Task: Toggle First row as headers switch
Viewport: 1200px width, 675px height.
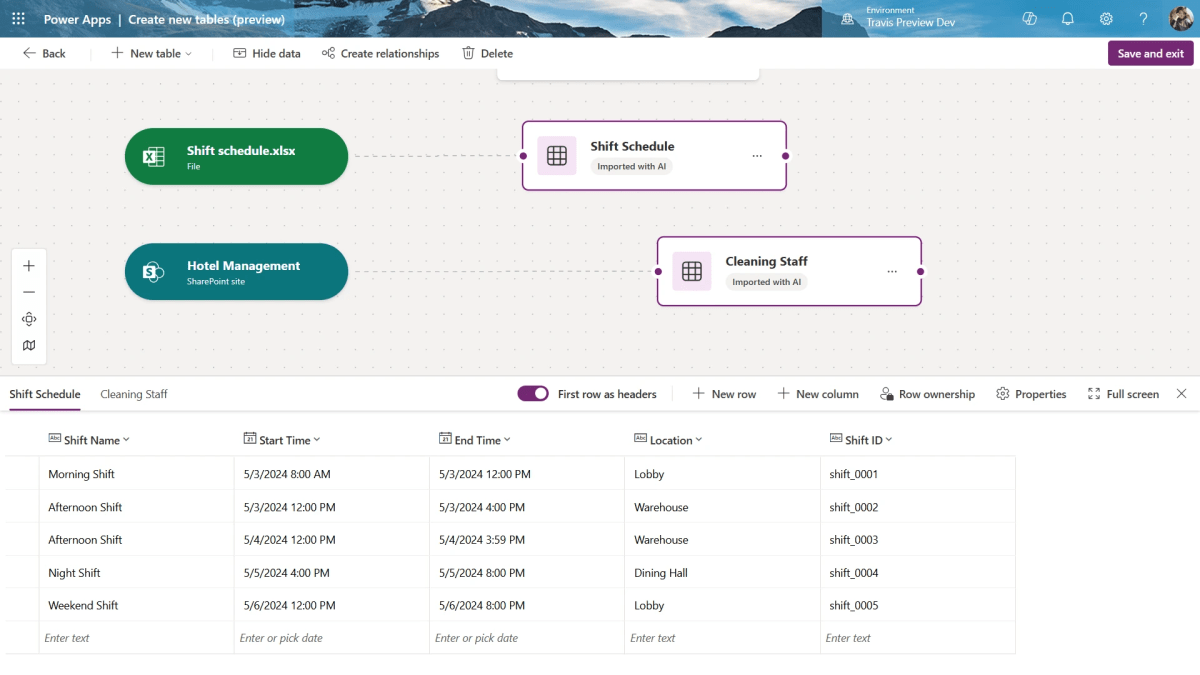Action: pyautogui.click(x=533, y=394)
